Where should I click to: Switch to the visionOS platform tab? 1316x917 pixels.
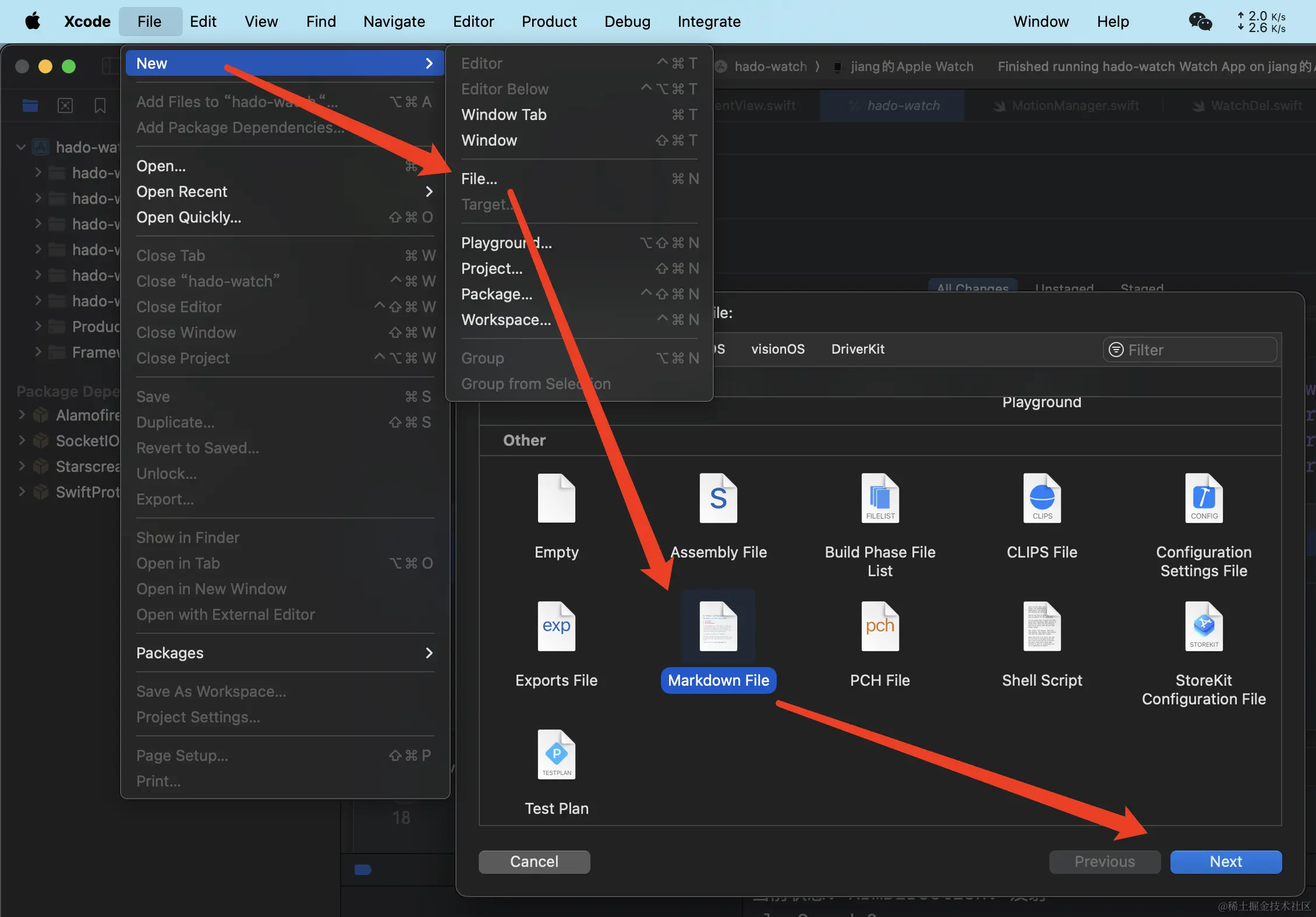tap(777, 349)
